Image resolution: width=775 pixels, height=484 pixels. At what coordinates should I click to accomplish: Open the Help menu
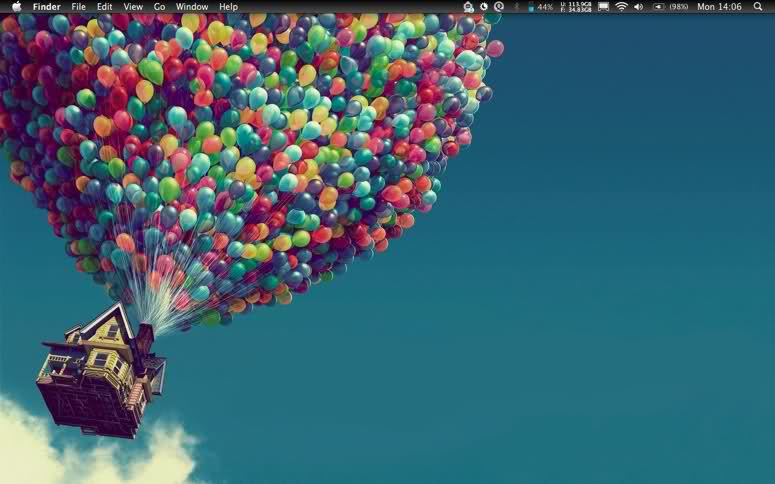tap(228, 7)
